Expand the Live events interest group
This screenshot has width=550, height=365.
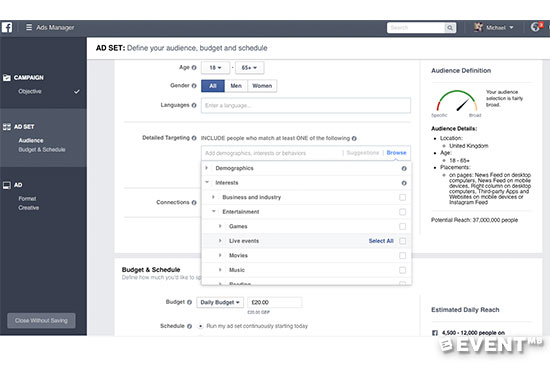220,241
